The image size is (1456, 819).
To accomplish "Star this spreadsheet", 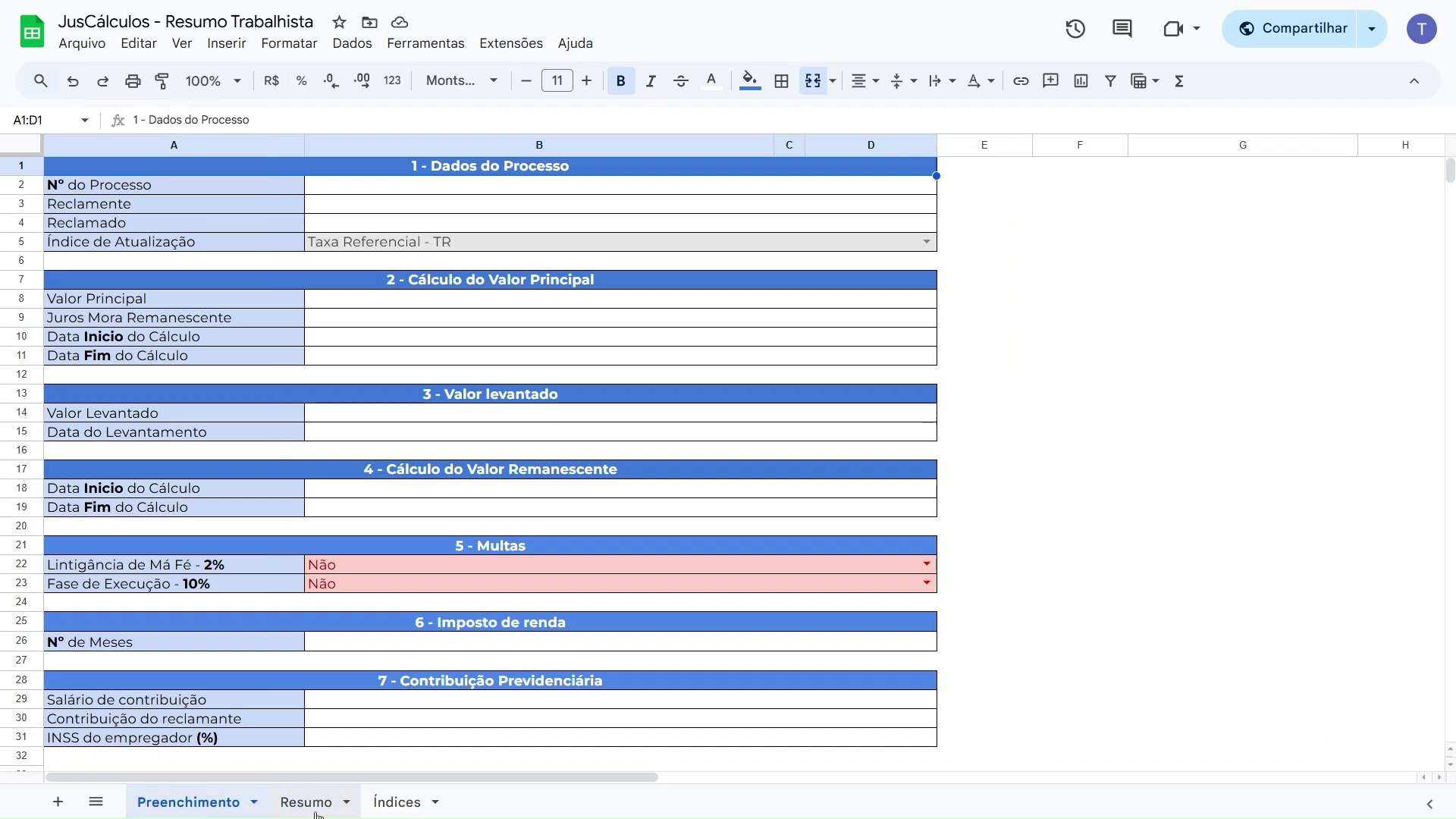I will [340, 22].
